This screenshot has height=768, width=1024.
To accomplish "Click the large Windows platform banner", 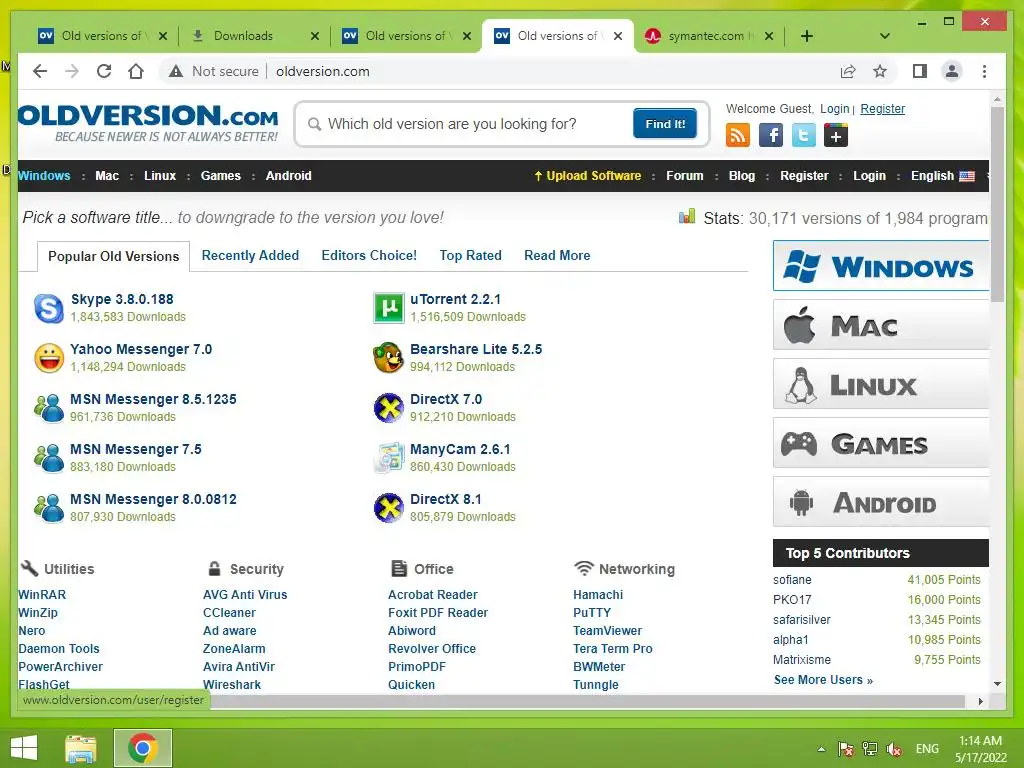I will click(x=881, y=266).
